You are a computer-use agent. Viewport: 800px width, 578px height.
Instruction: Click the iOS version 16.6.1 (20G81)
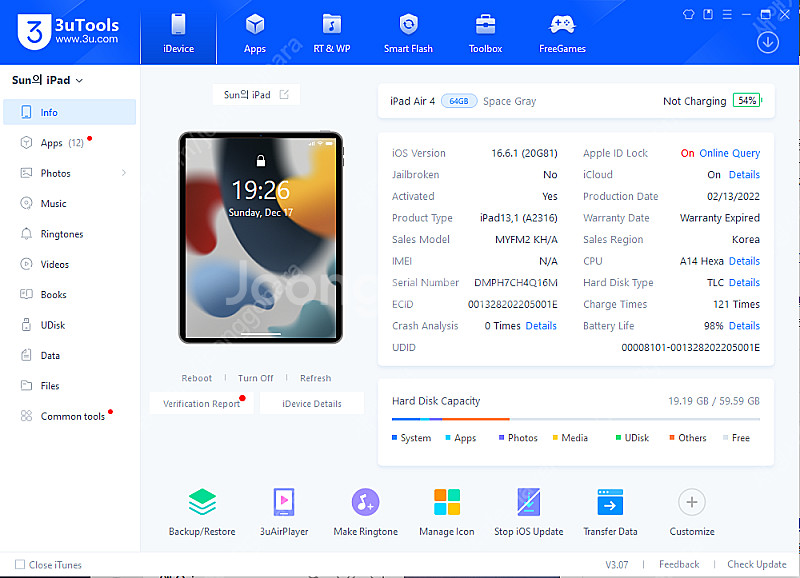524,153
